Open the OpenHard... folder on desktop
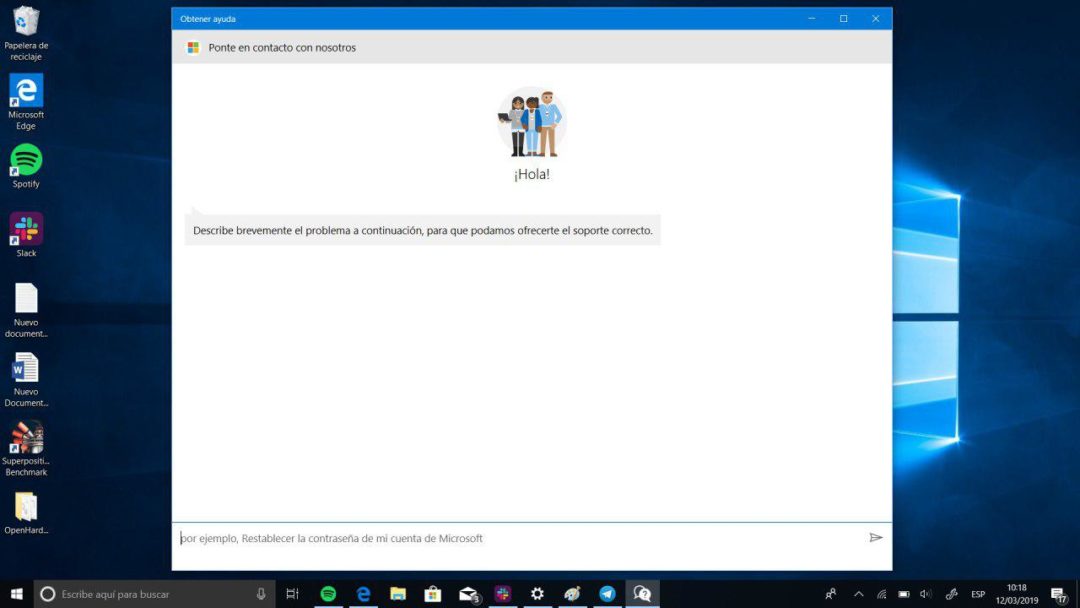Viewport: 1080px width, 608px height. point(25,513)
